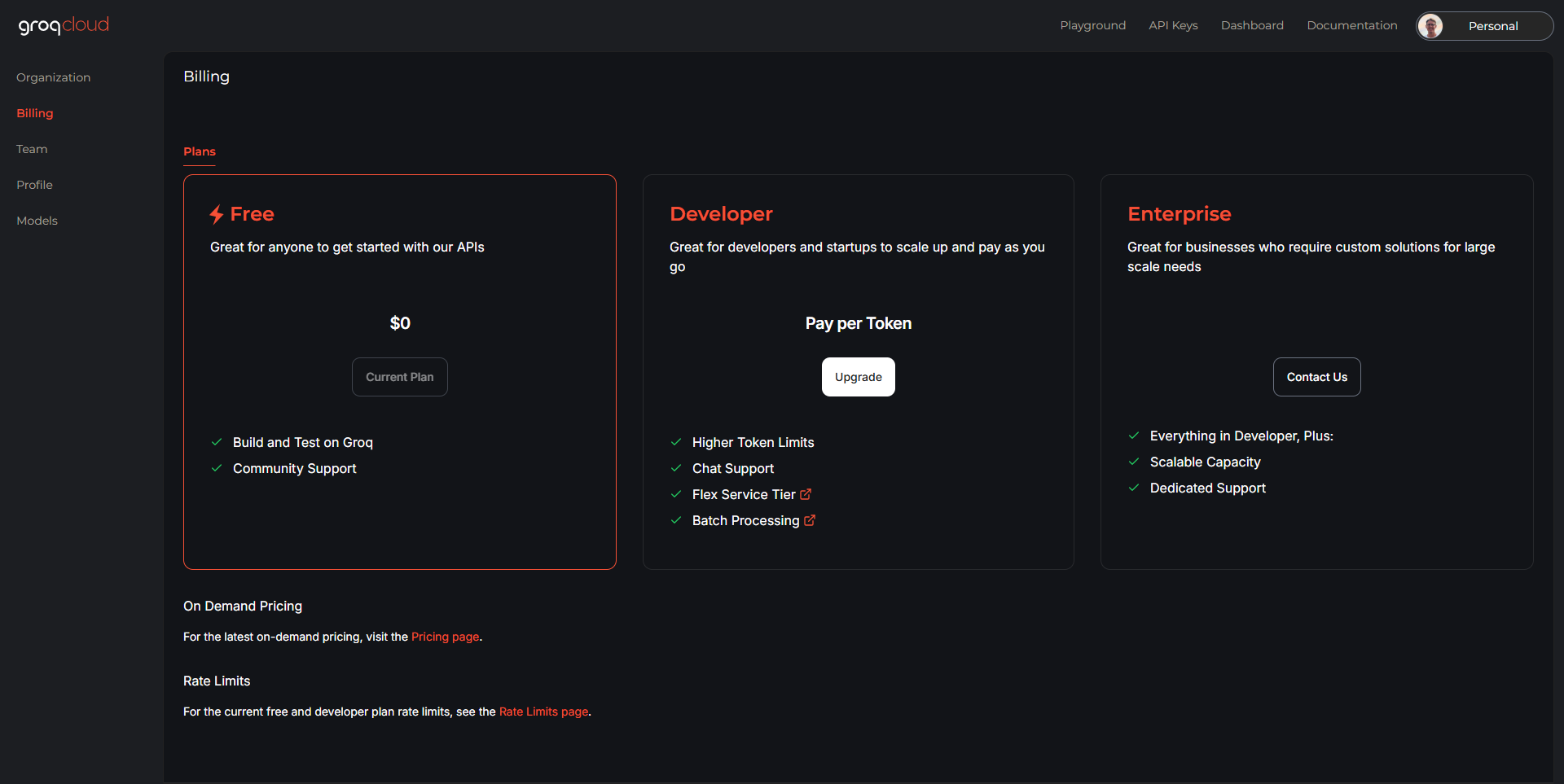
Task: Click Higher Token Limits feature text
Action: 753,442
